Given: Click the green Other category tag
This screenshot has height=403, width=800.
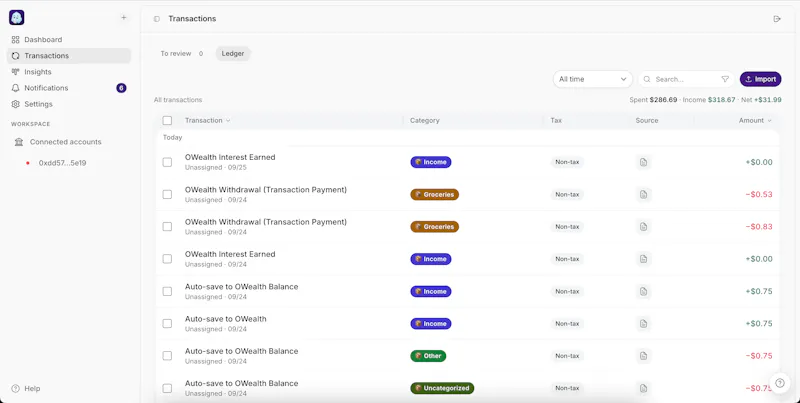Looking at the screenshot, I should point(428,356).
